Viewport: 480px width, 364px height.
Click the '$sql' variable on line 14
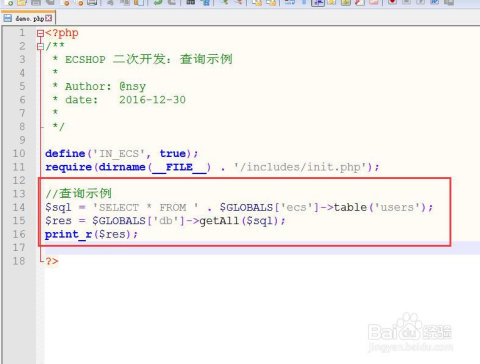click(58, 207)
